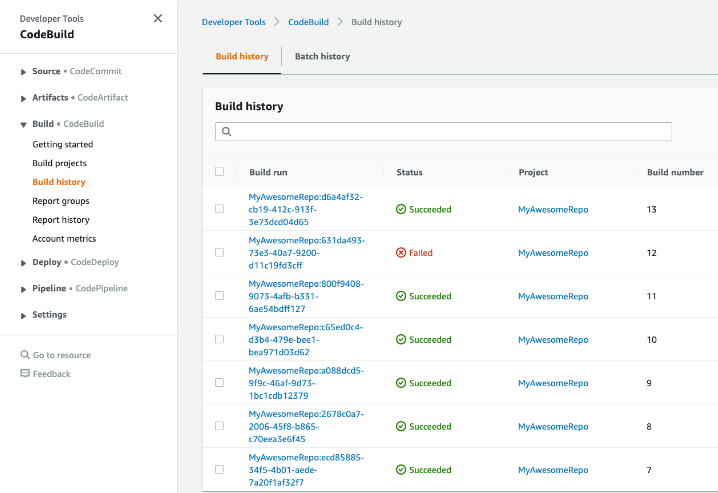718x493 pixels.
Task: Expand the Settings section
Action: pyautogui.click(x=23, y=315)
